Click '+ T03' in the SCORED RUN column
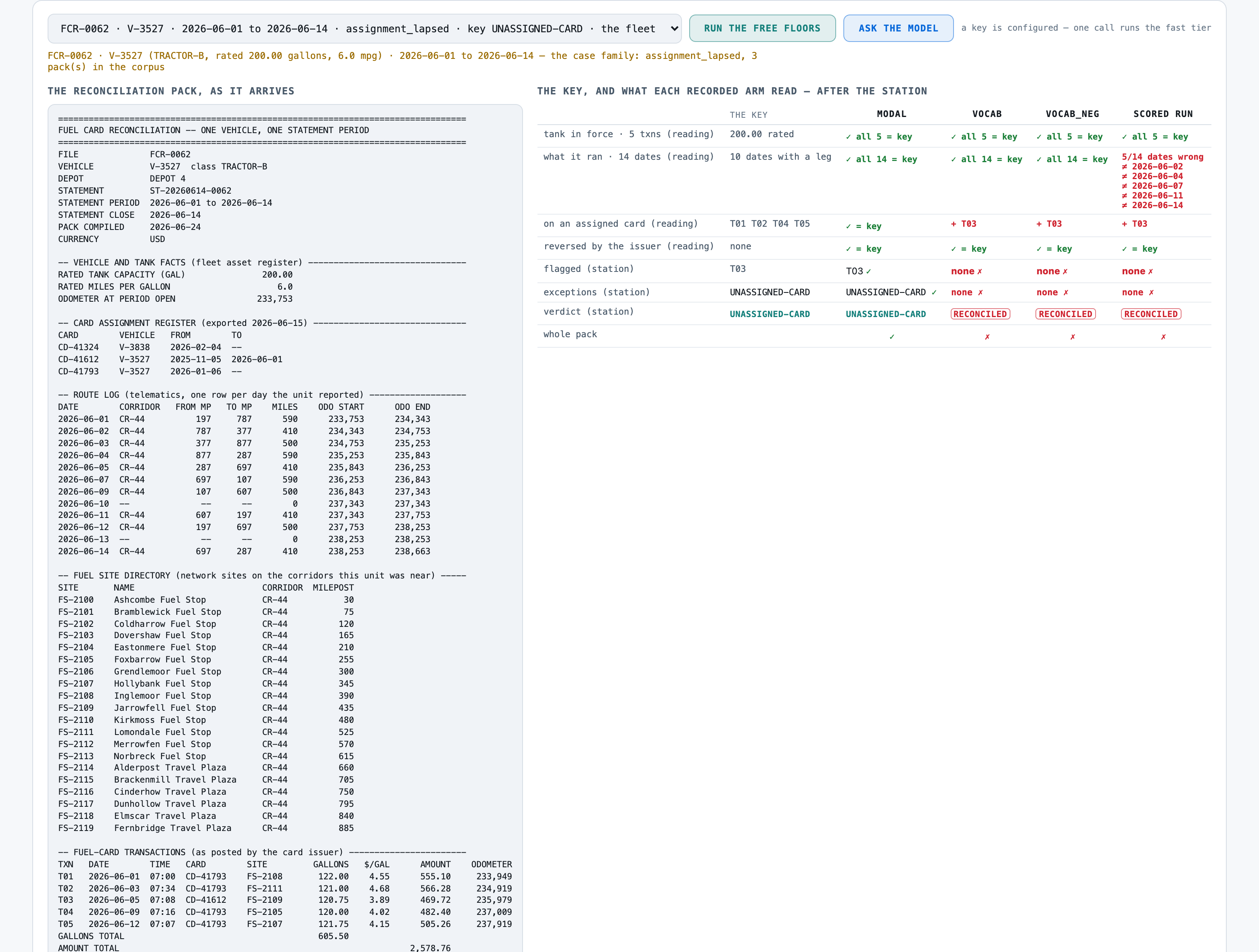The width and height of the screenshot is (1259, 952). click(x=1134, y=224)
